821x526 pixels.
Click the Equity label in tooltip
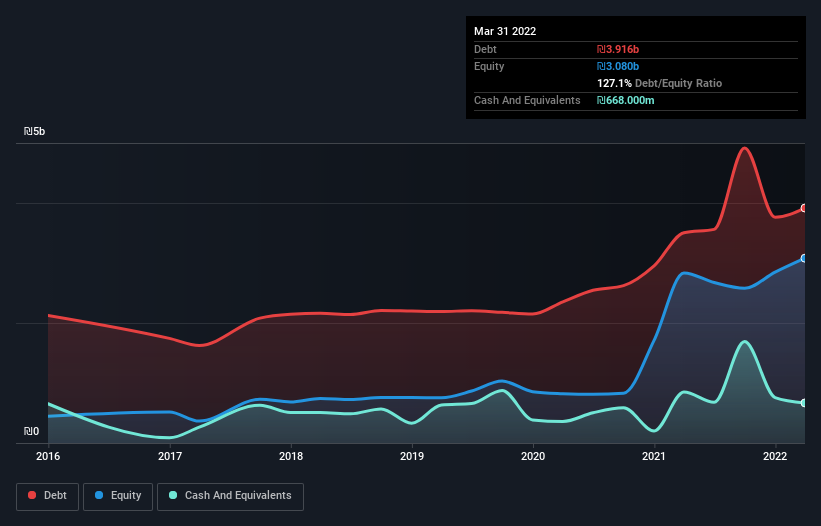(x=489, y=66)
